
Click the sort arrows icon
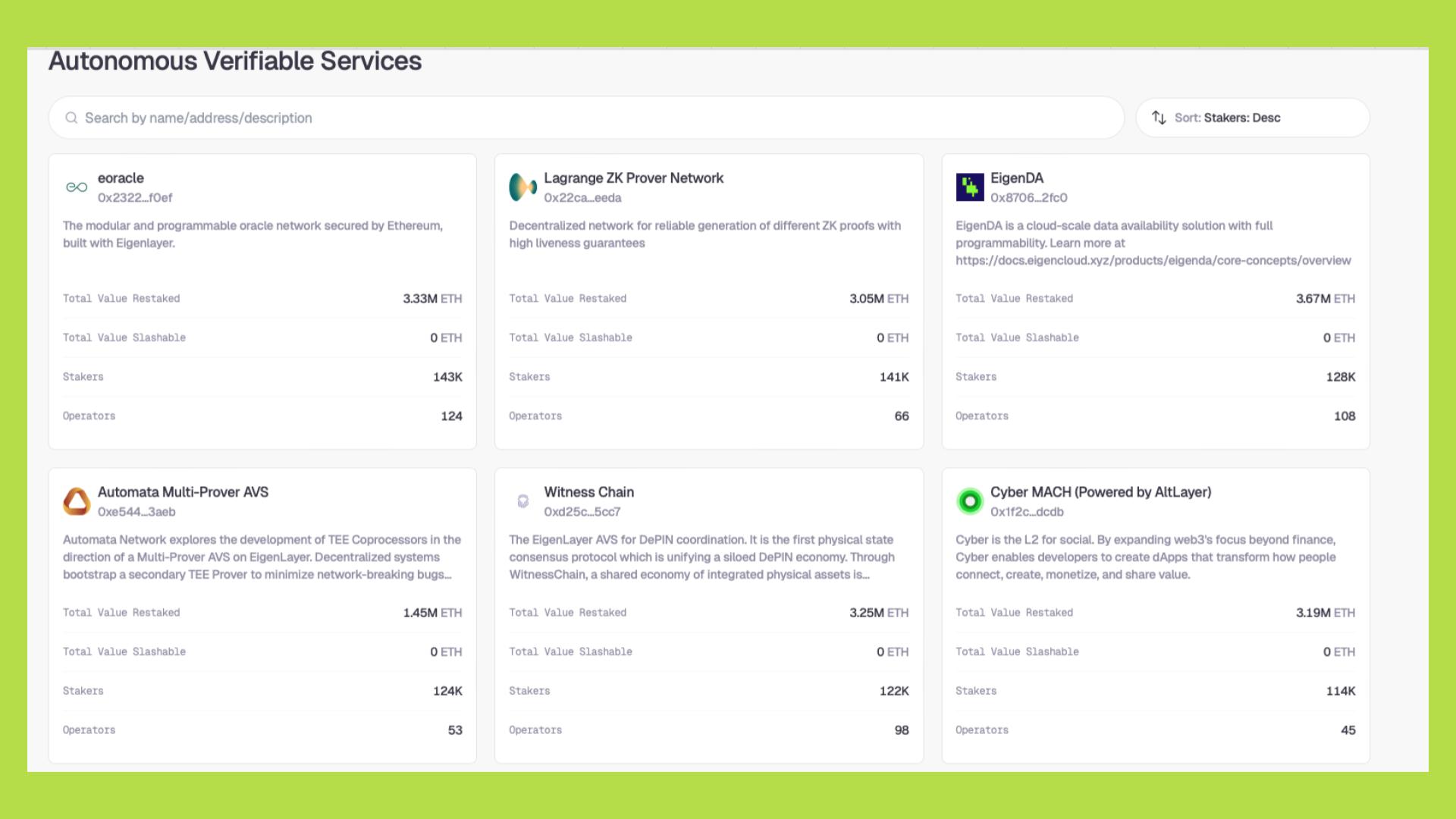[1159, 118]
